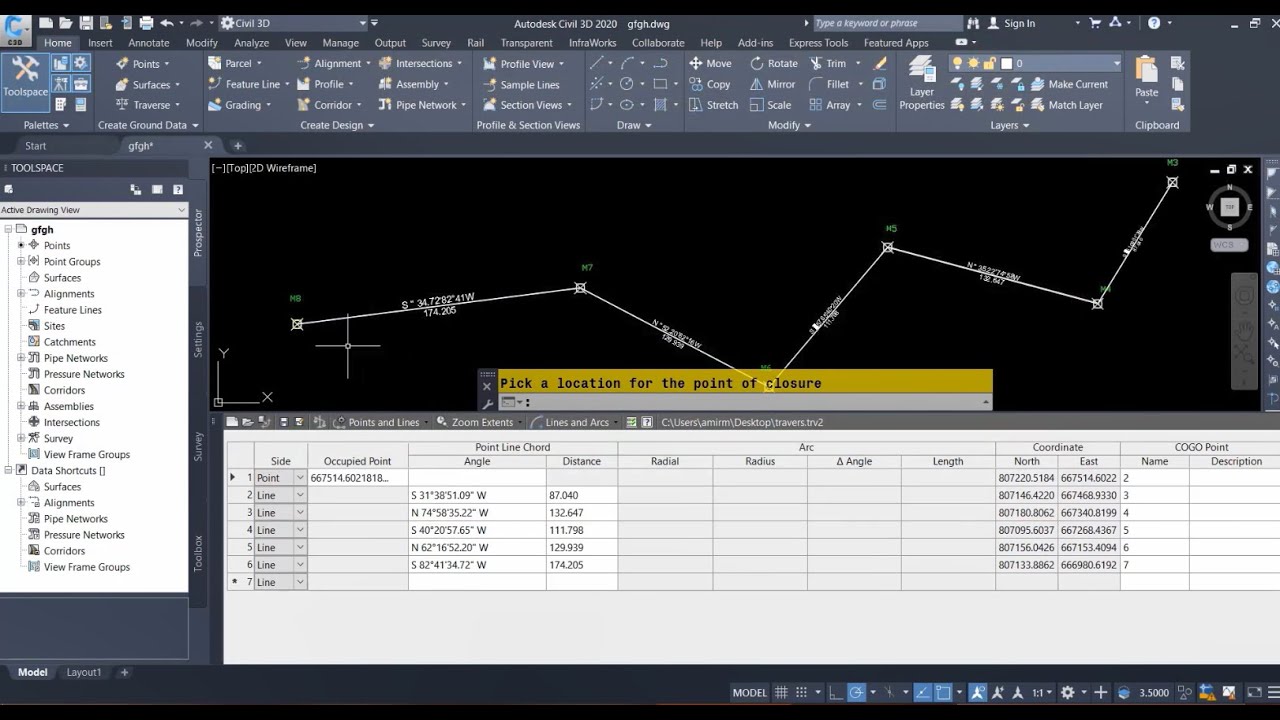
Task: Select the Move tool
Action: [710, 63]
